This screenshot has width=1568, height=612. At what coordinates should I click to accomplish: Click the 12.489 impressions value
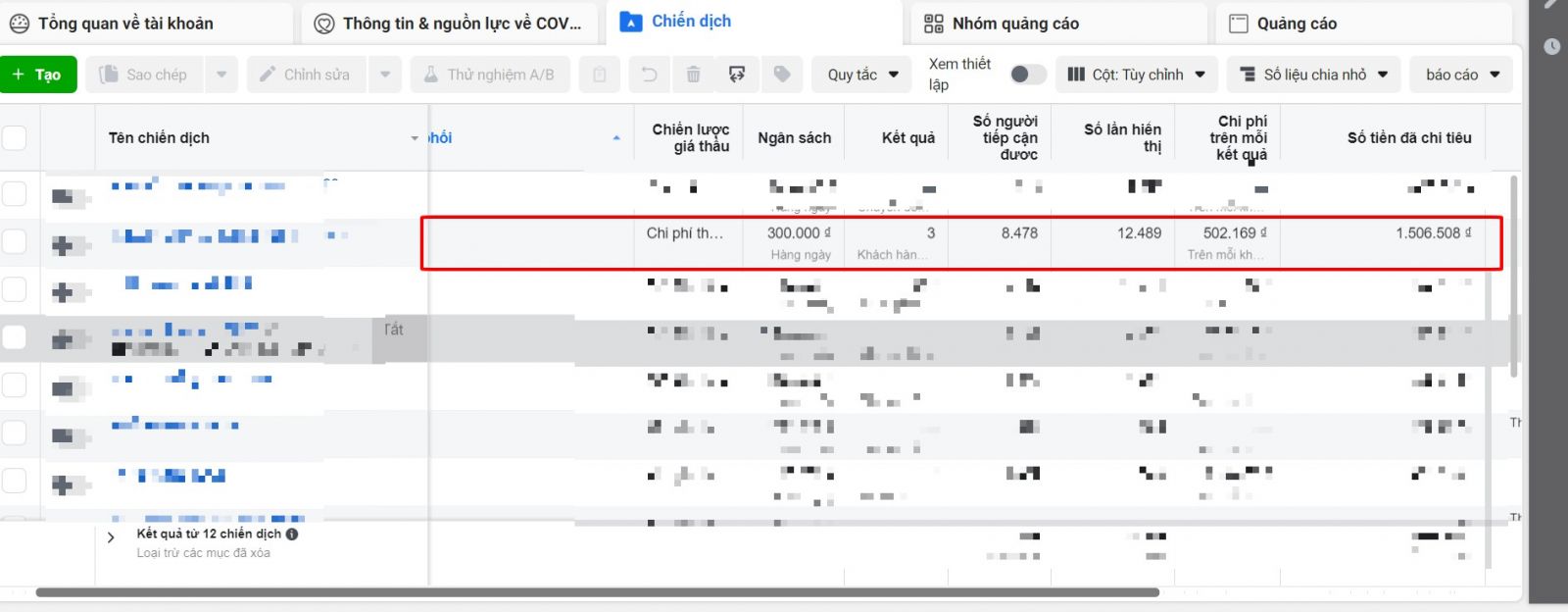coord(1139,233)
